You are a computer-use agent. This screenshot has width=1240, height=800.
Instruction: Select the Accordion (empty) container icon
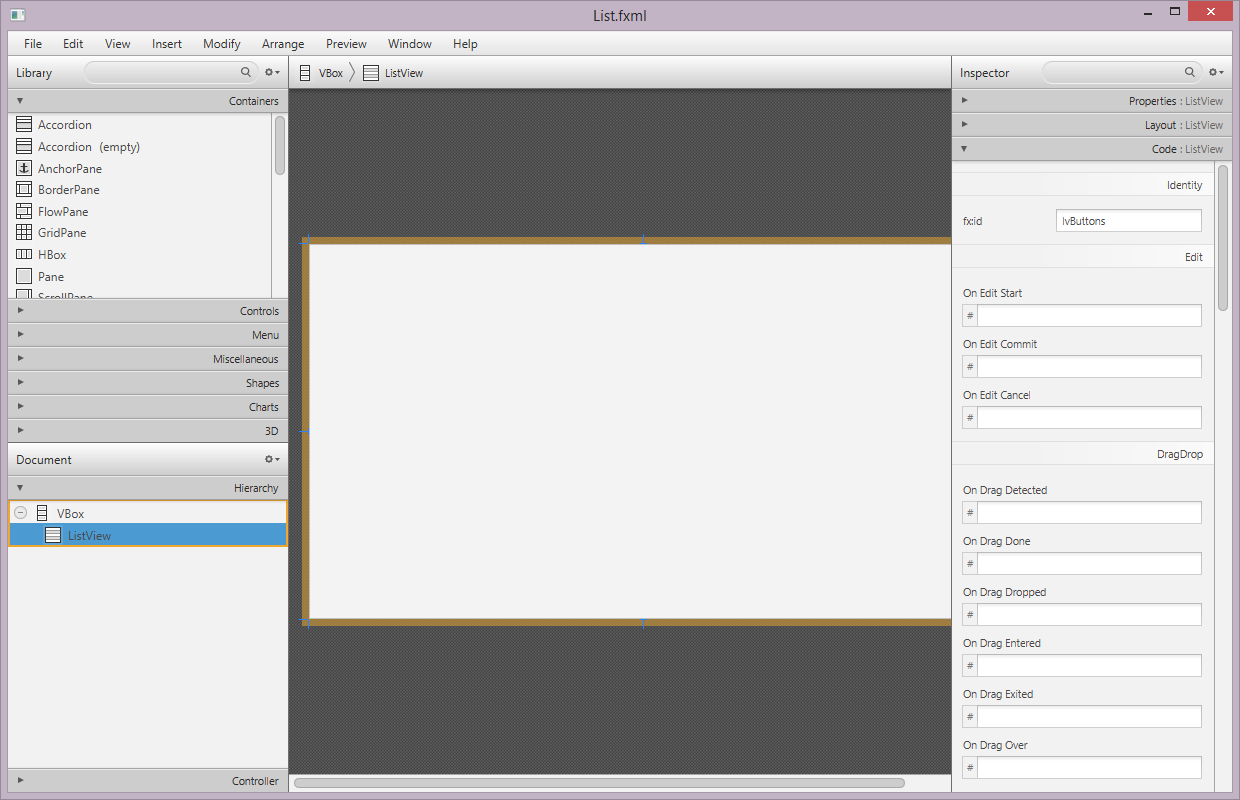point(25,146)
